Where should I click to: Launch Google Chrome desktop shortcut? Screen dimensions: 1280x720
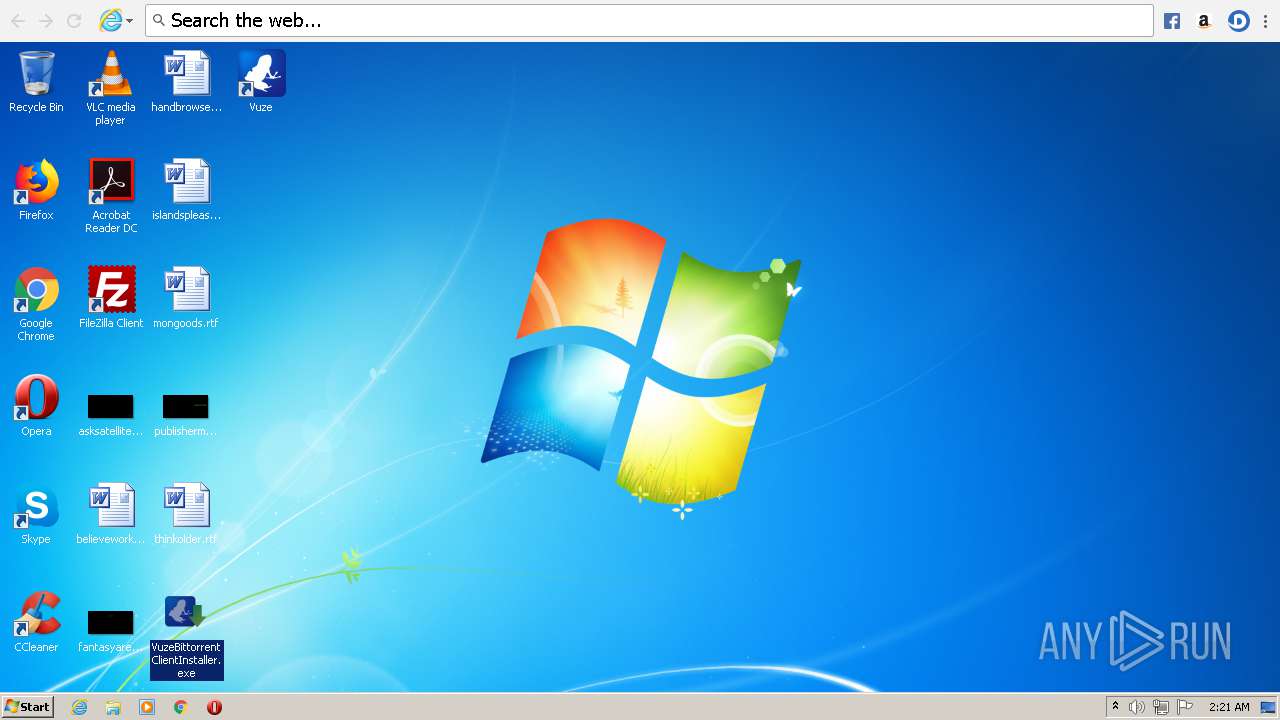pyautogui.click(x=36, y=304)
